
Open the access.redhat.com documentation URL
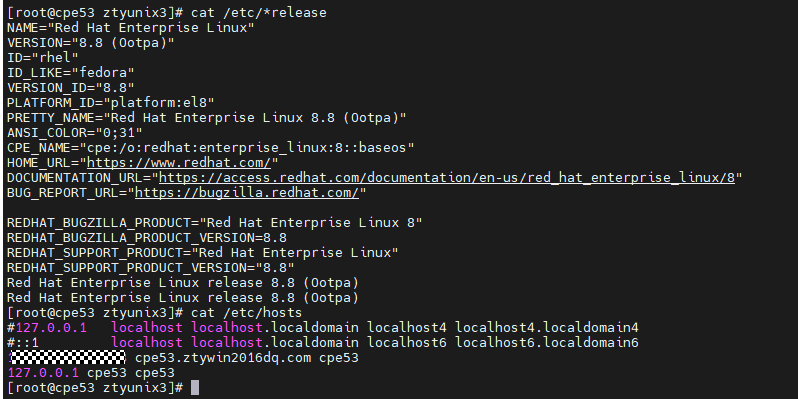(447, 178)
